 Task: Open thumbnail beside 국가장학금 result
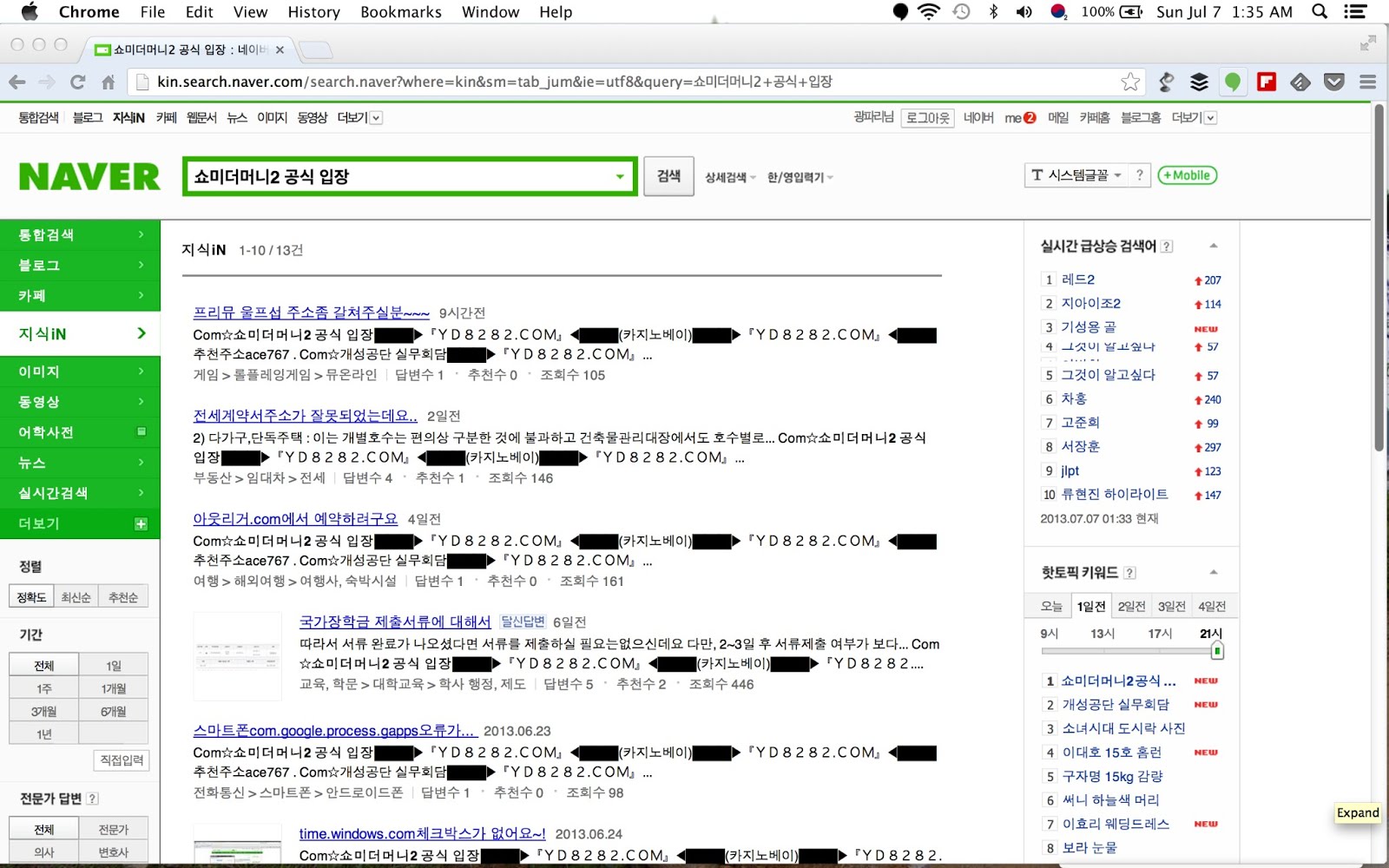click(237, 655)
